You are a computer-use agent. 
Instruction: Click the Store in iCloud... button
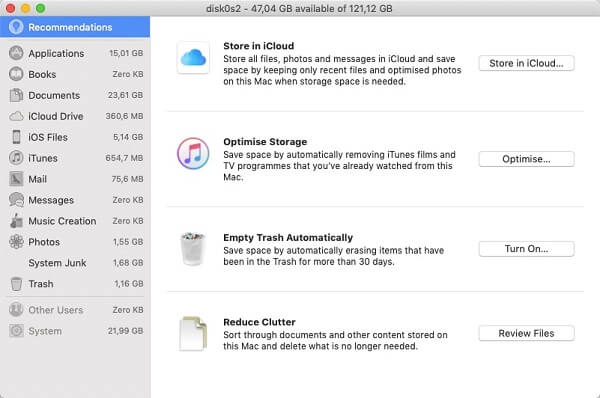(x=526, y=63)
